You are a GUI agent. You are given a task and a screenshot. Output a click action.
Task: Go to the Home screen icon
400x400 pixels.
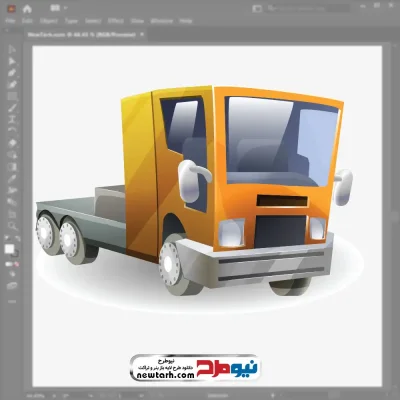click(x=27, y=9)
